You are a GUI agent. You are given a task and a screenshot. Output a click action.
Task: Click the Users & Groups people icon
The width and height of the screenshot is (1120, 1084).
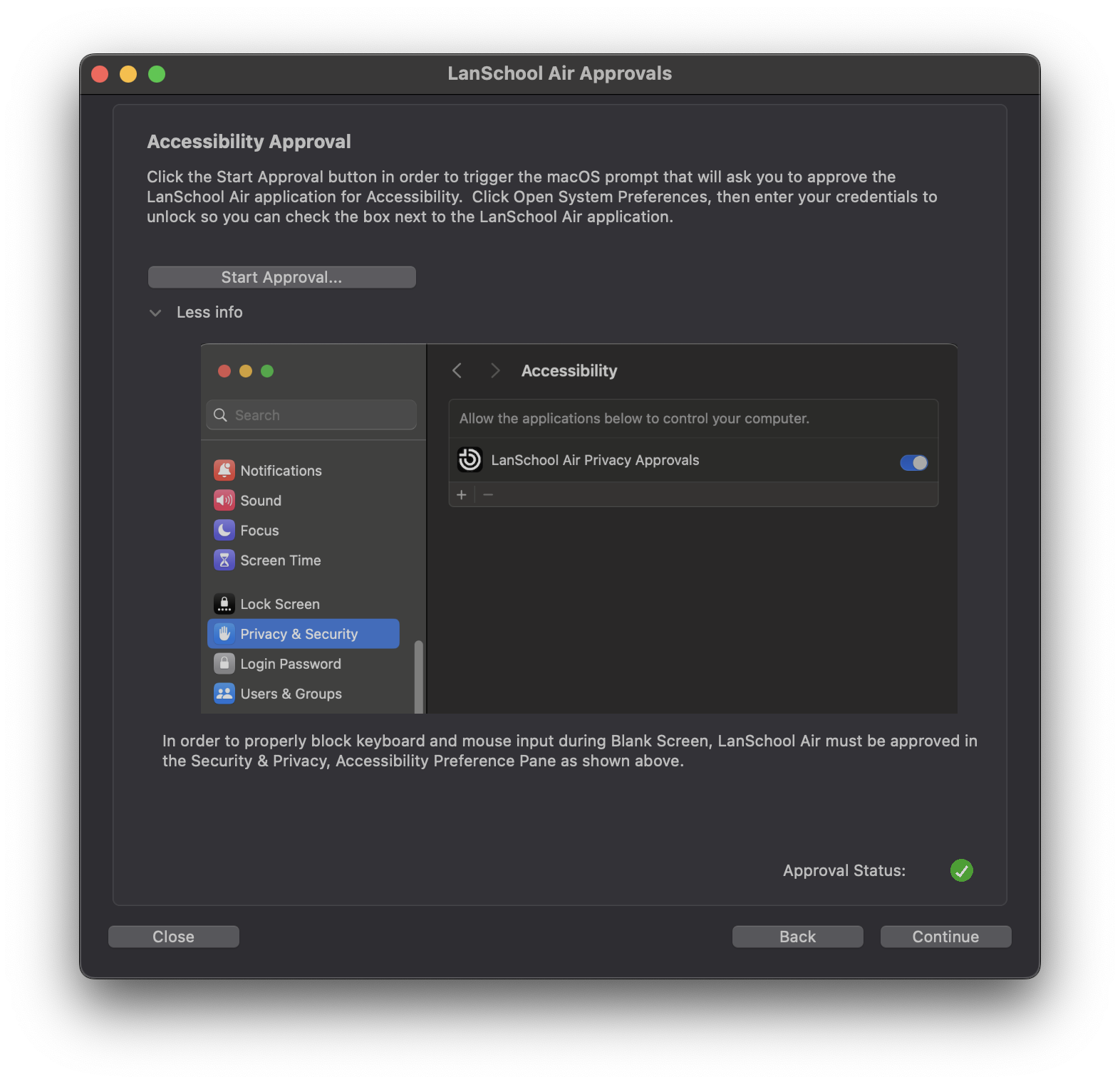point(224,694)
